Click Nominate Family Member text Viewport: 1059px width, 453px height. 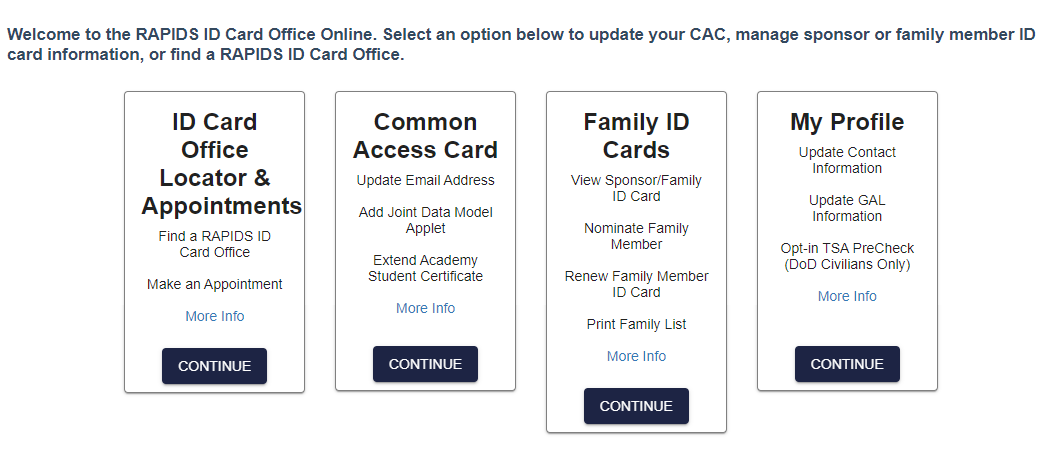pyautogui.click(x=636, y=236)
